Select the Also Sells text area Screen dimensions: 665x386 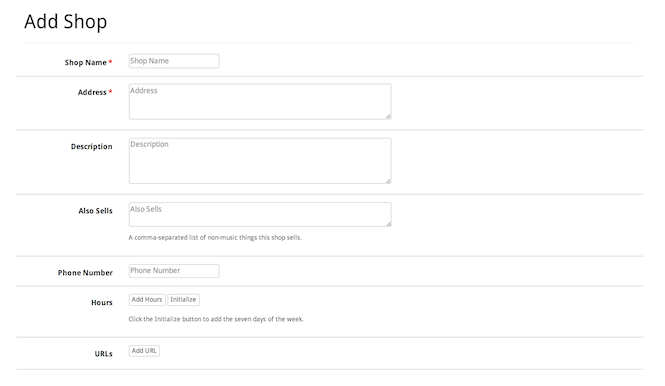tap(260, 214)
